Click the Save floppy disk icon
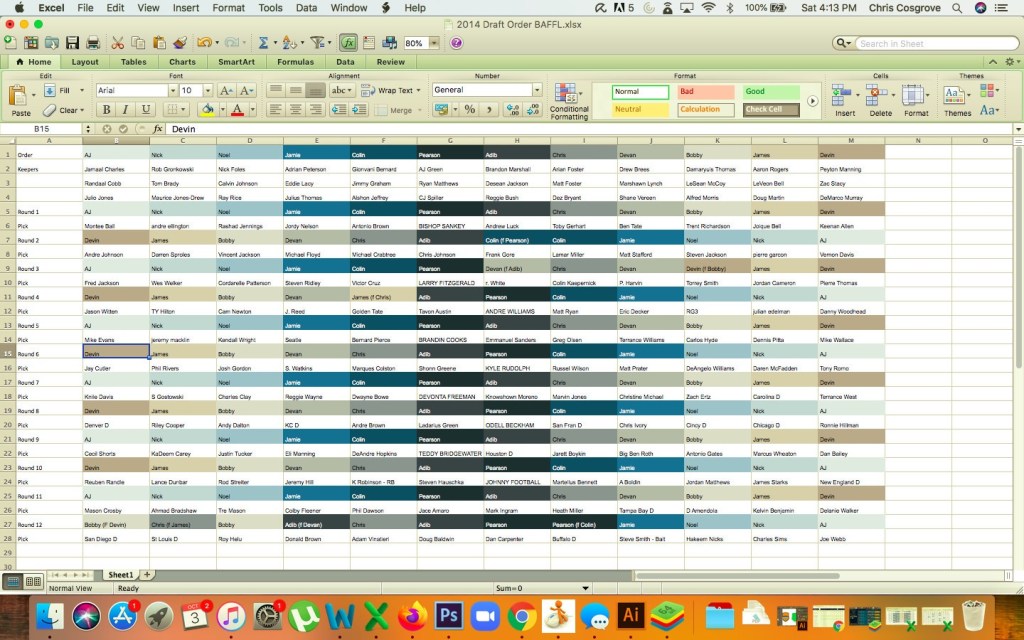This screenshot has height=640, width=1024. pyautogui.click(x=71, y=43)
